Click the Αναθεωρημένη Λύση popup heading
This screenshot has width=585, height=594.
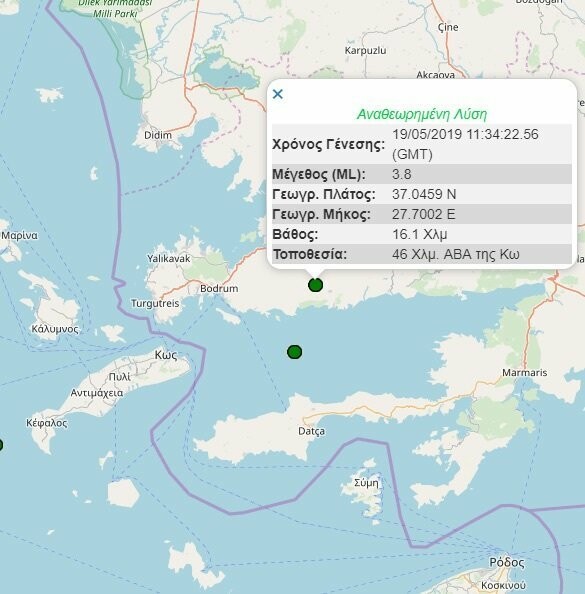[x=422, y=114]
